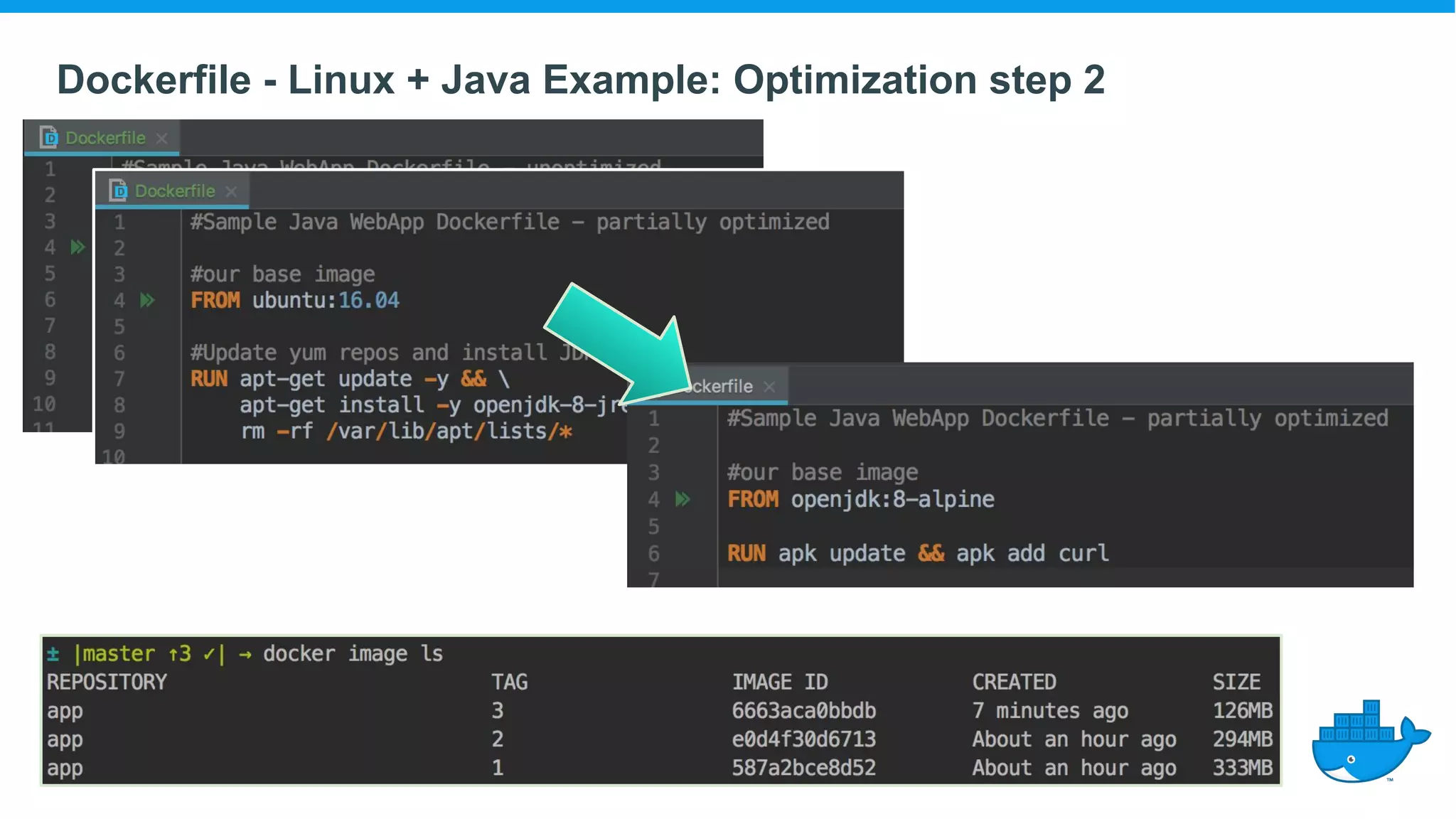This screenshot has width=1456, height=819.
Task: Click line number 6 in front editor gutter
Action: 654,553
